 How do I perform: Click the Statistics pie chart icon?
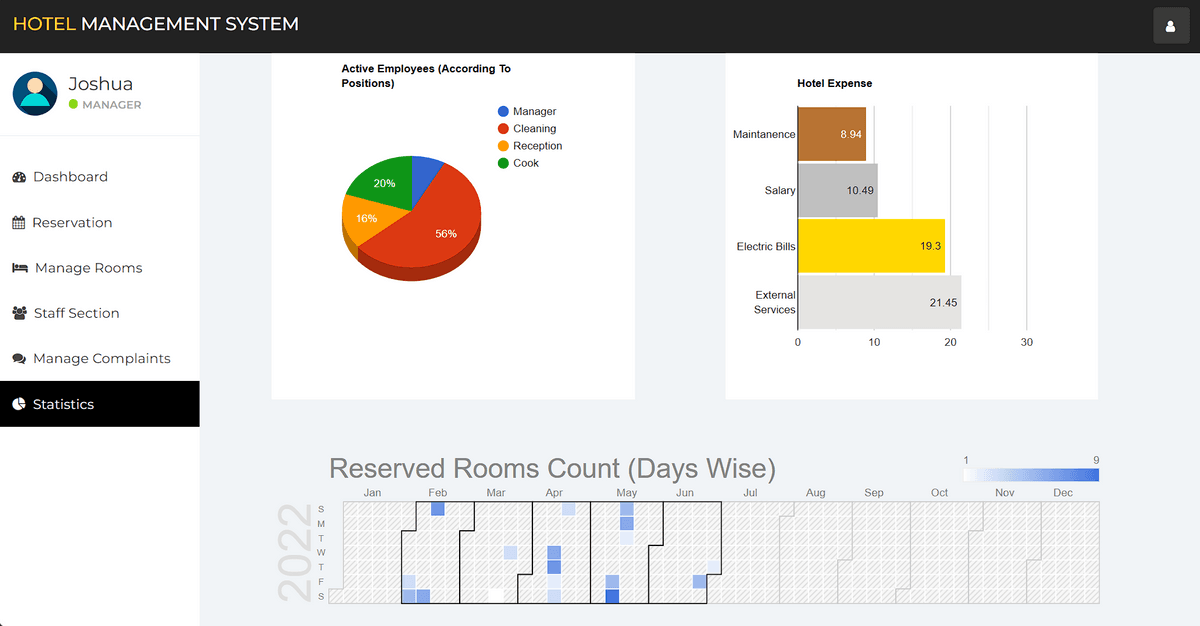pos(19,405)
